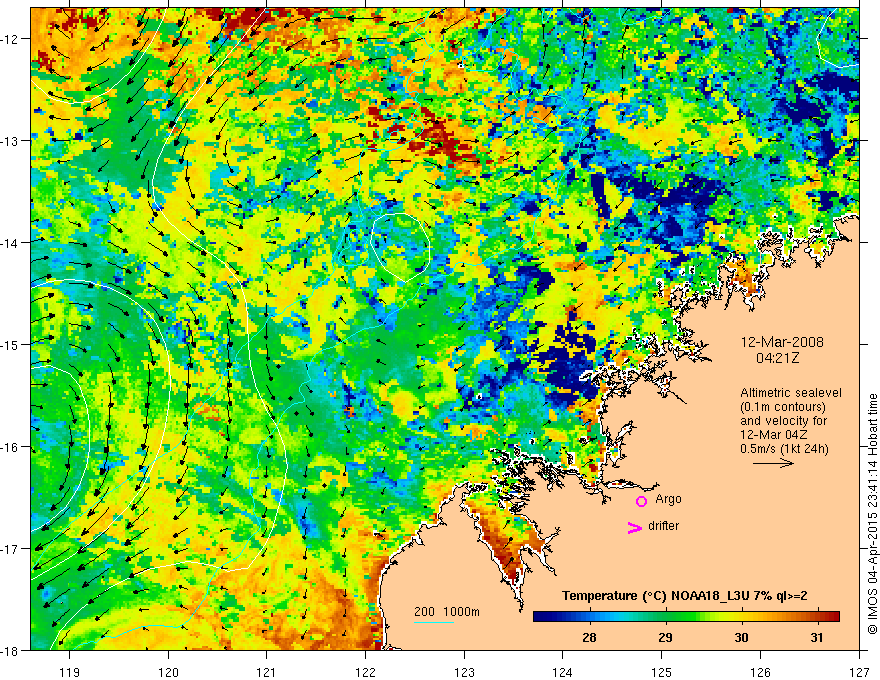Click the '-16' latitude axis label
880x680 pixels.
11,447
